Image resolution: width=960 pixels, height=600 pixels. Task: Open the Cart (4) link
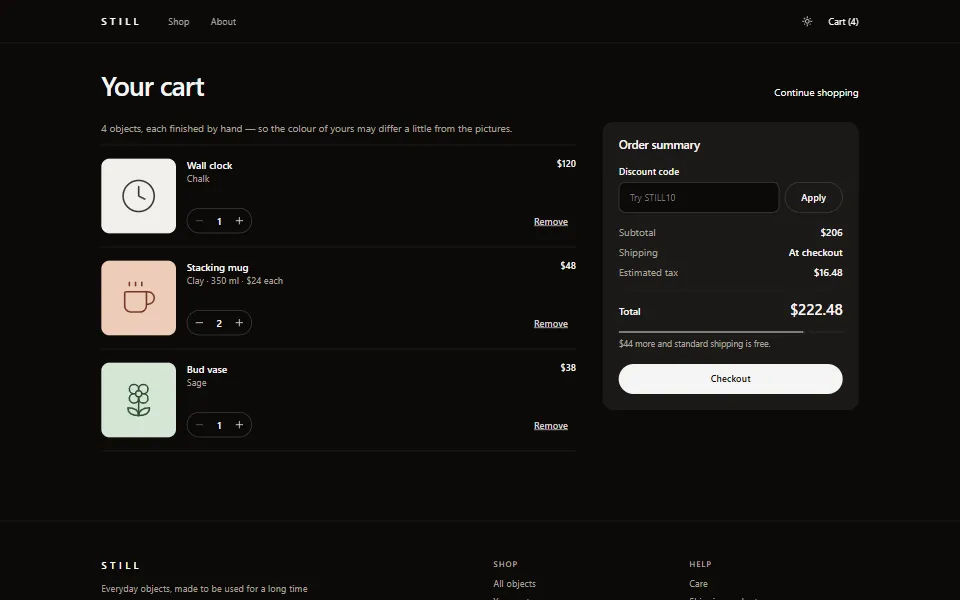843,21
